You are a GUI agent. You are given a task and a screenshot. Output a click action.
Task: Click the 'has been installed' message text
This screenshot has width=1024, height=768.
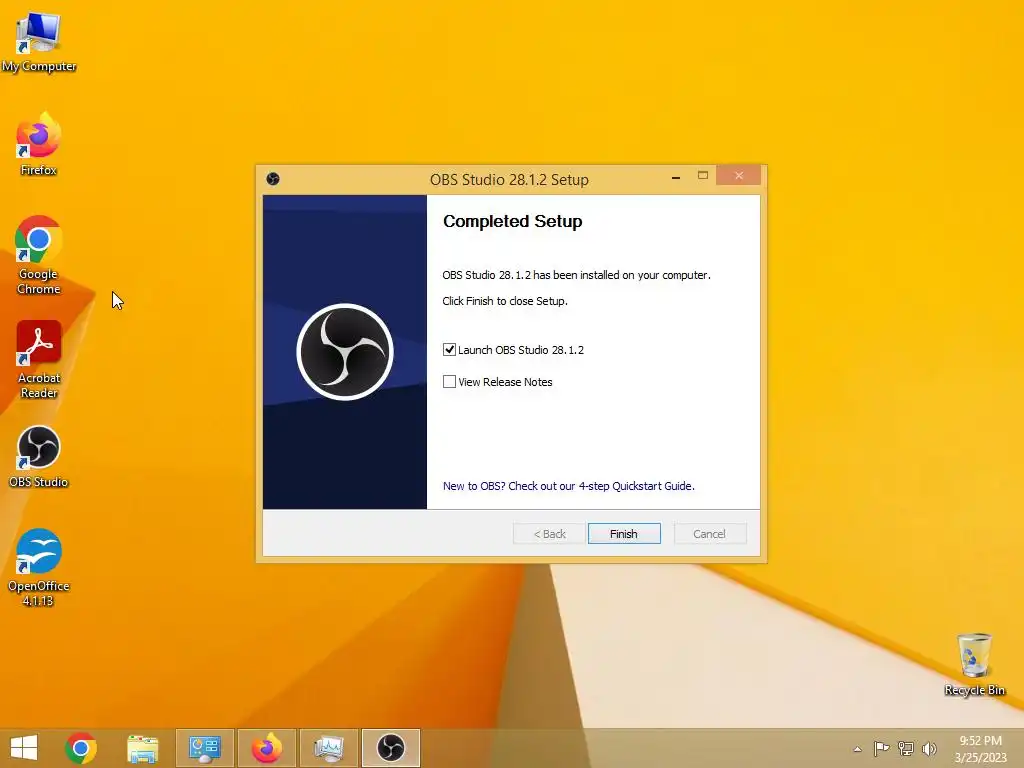576,275
